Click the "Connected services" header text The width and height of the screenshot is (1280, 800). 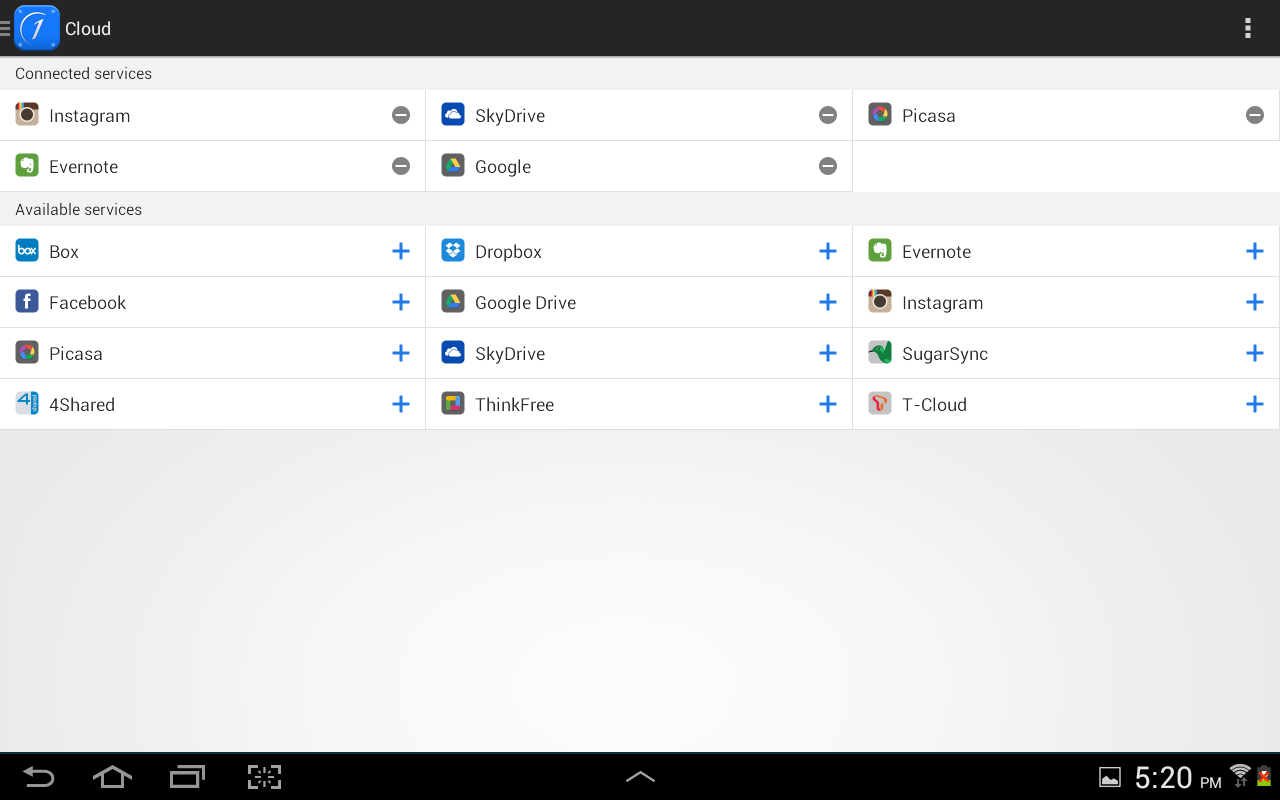pyautogui.click(x=83, y=73)
